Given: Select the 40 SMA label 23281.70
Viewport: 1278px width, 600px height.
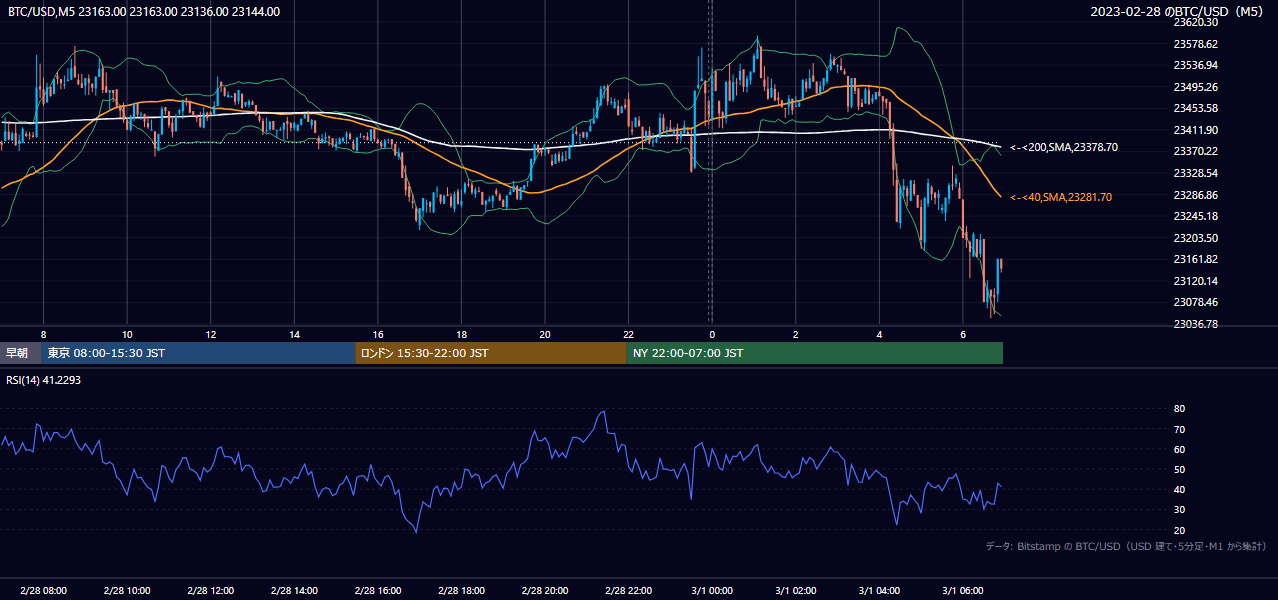Looking at the screenshot, I should [x=1061, y=197].
